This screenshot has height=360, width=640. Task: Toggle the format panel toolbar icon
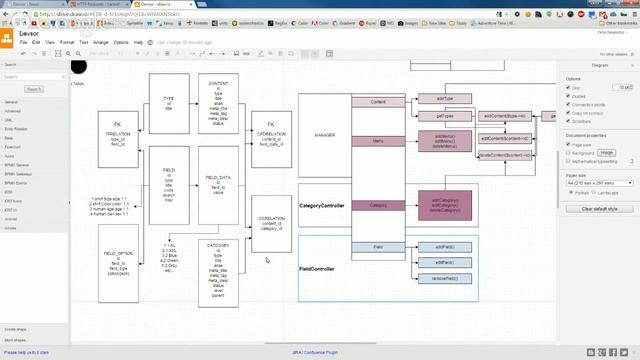point(329,53)
